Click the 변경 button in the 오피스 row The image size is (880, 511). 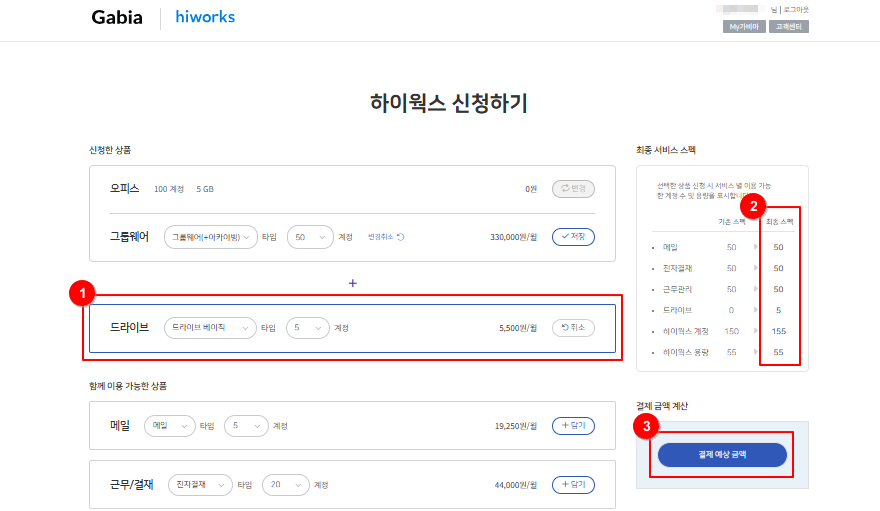pos(573,188)
